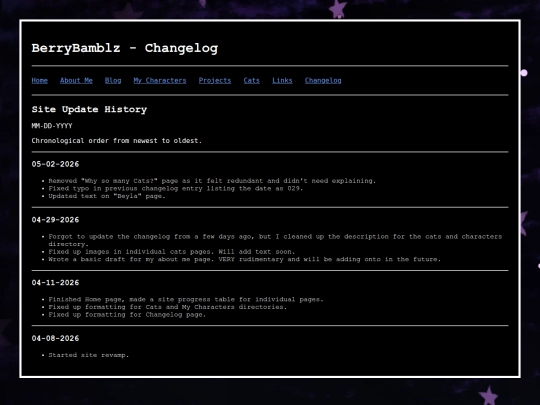Image resolution: width=540 pixels, height=405 pixels.
Task: Click 'Fixed up formatting for Changelog page' bullet
Action: click(127, 315)
